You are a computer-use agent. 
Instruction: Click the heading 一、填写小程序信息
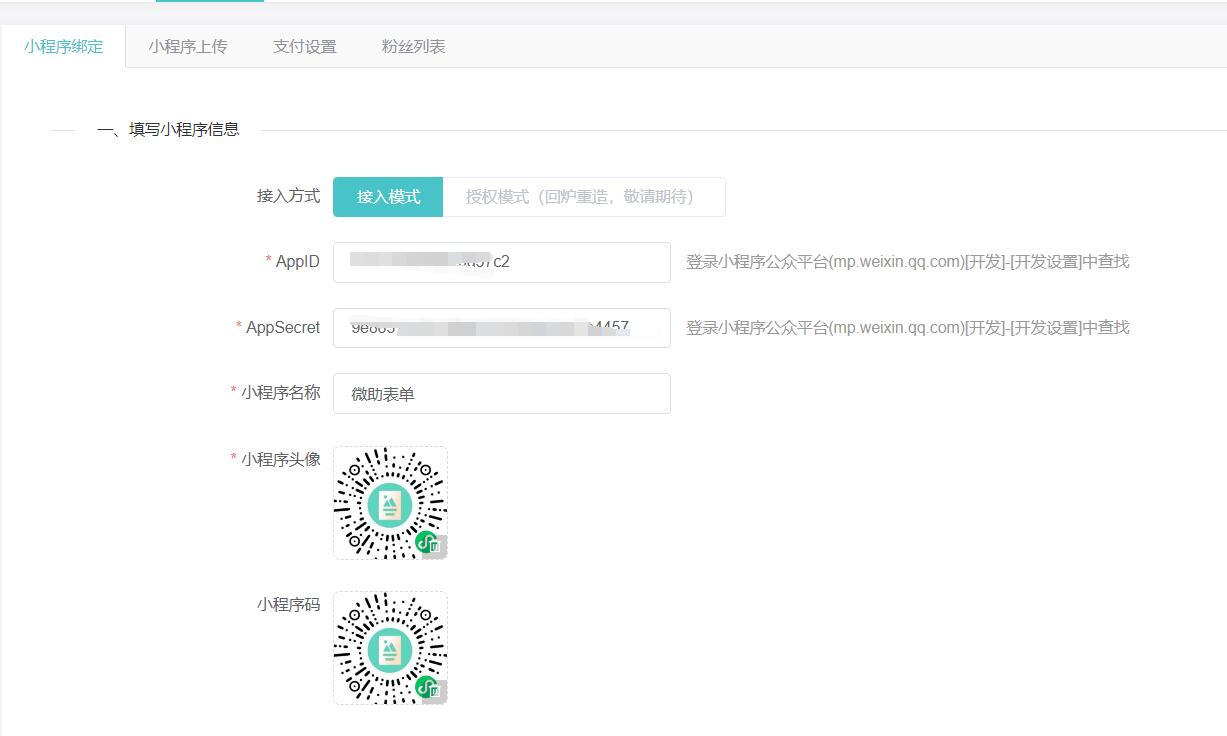pos(168,129)
